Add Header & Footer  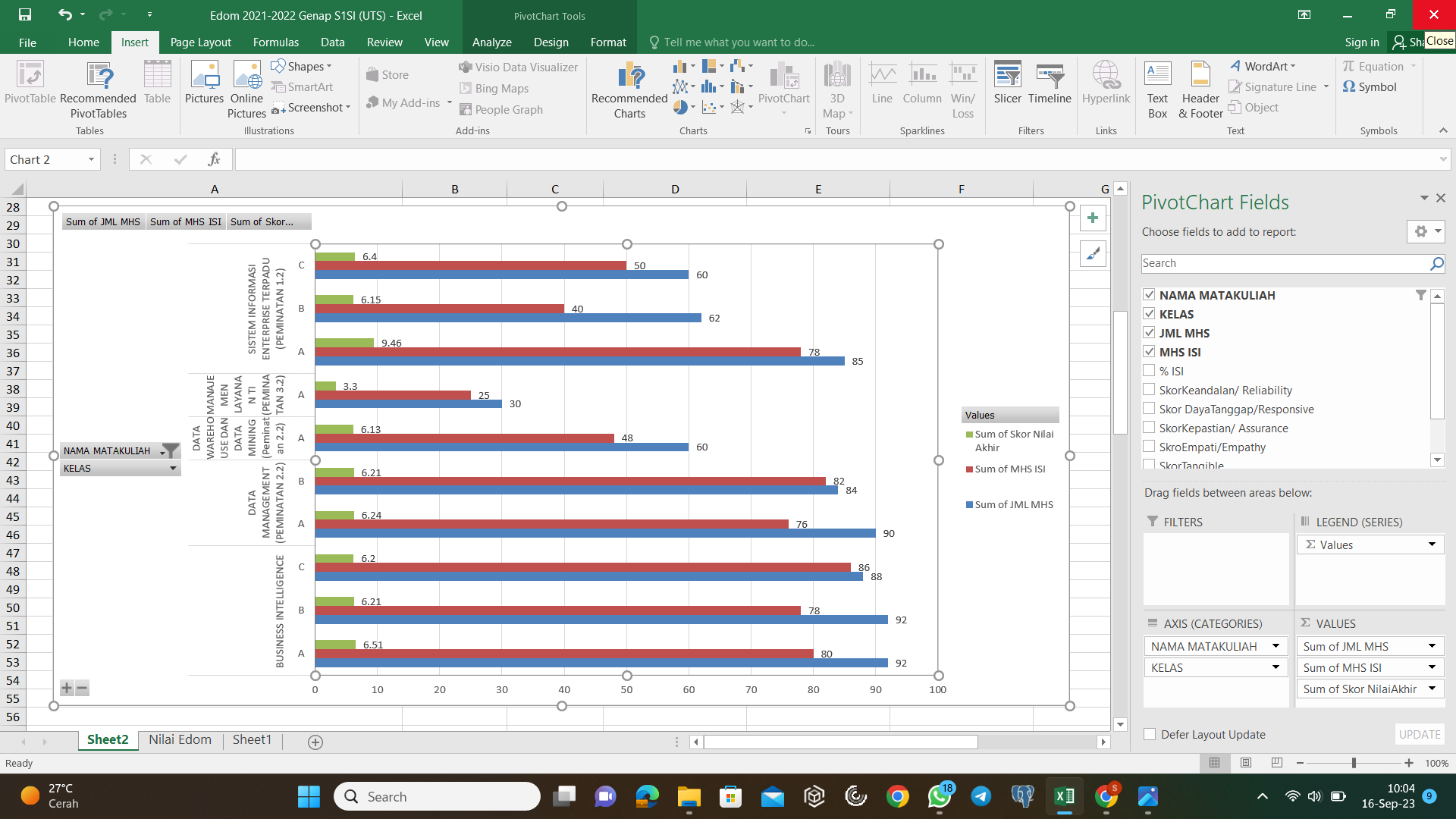pos(1201,89)
